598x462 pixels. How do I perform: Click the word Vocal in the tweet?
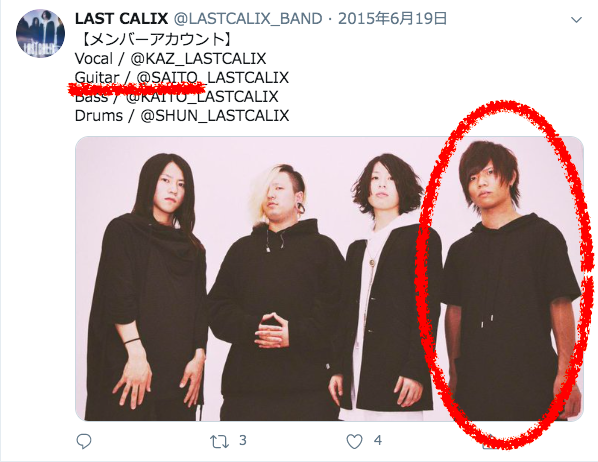94,59
